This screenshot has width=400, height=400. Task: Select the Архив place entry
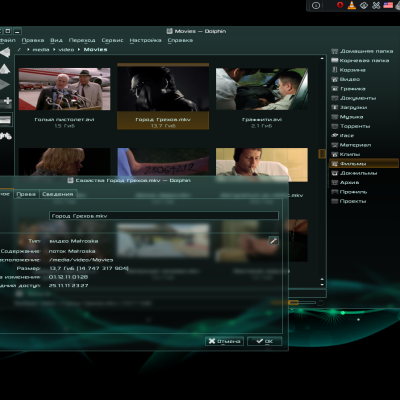coord(345,182)
